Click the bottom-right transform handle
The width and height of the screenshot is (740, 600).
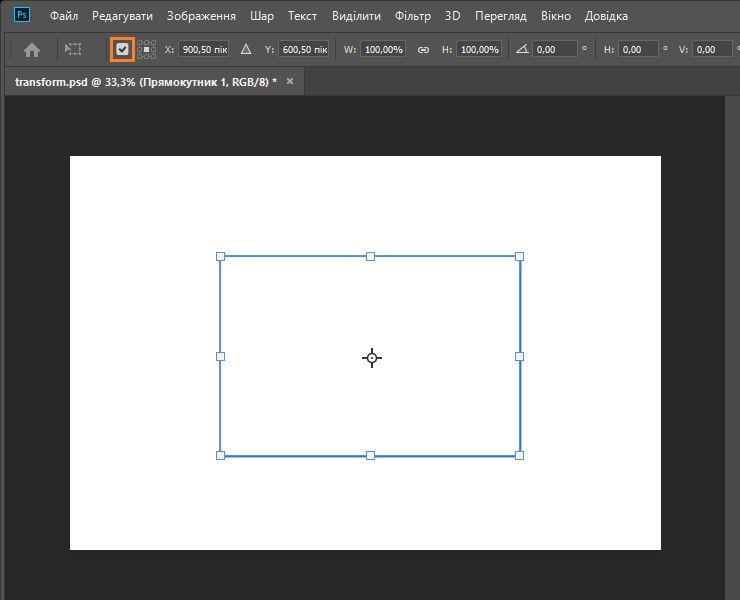click(519, 455)
